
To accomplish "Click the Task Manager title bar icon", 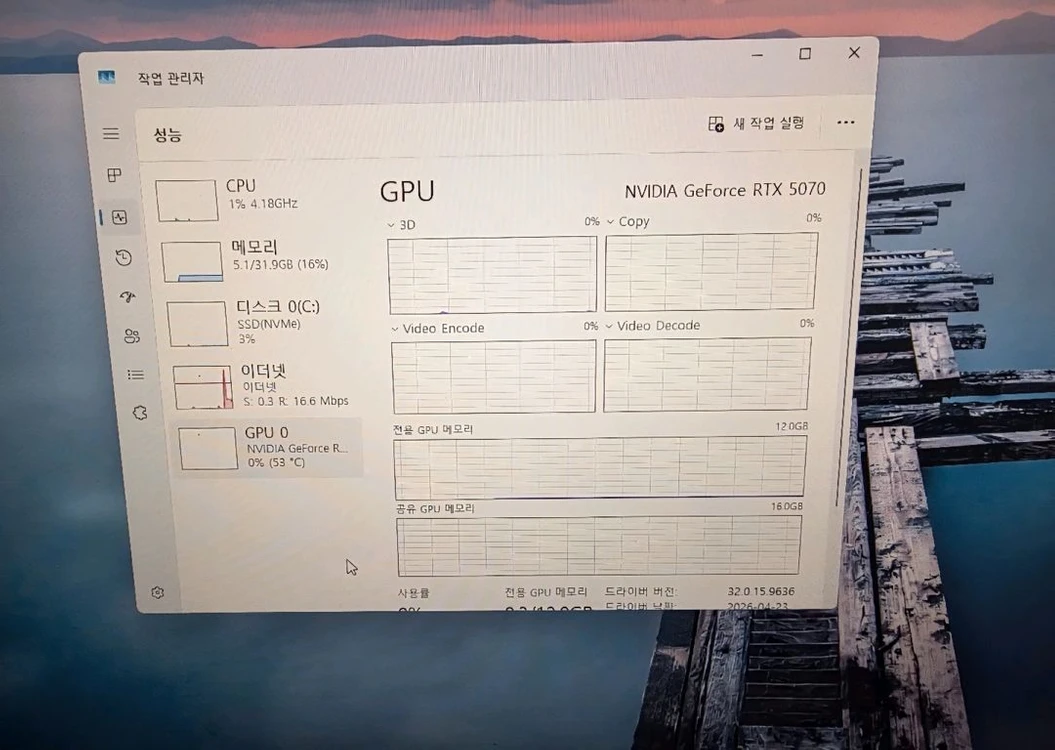I will tap(106, 77).
